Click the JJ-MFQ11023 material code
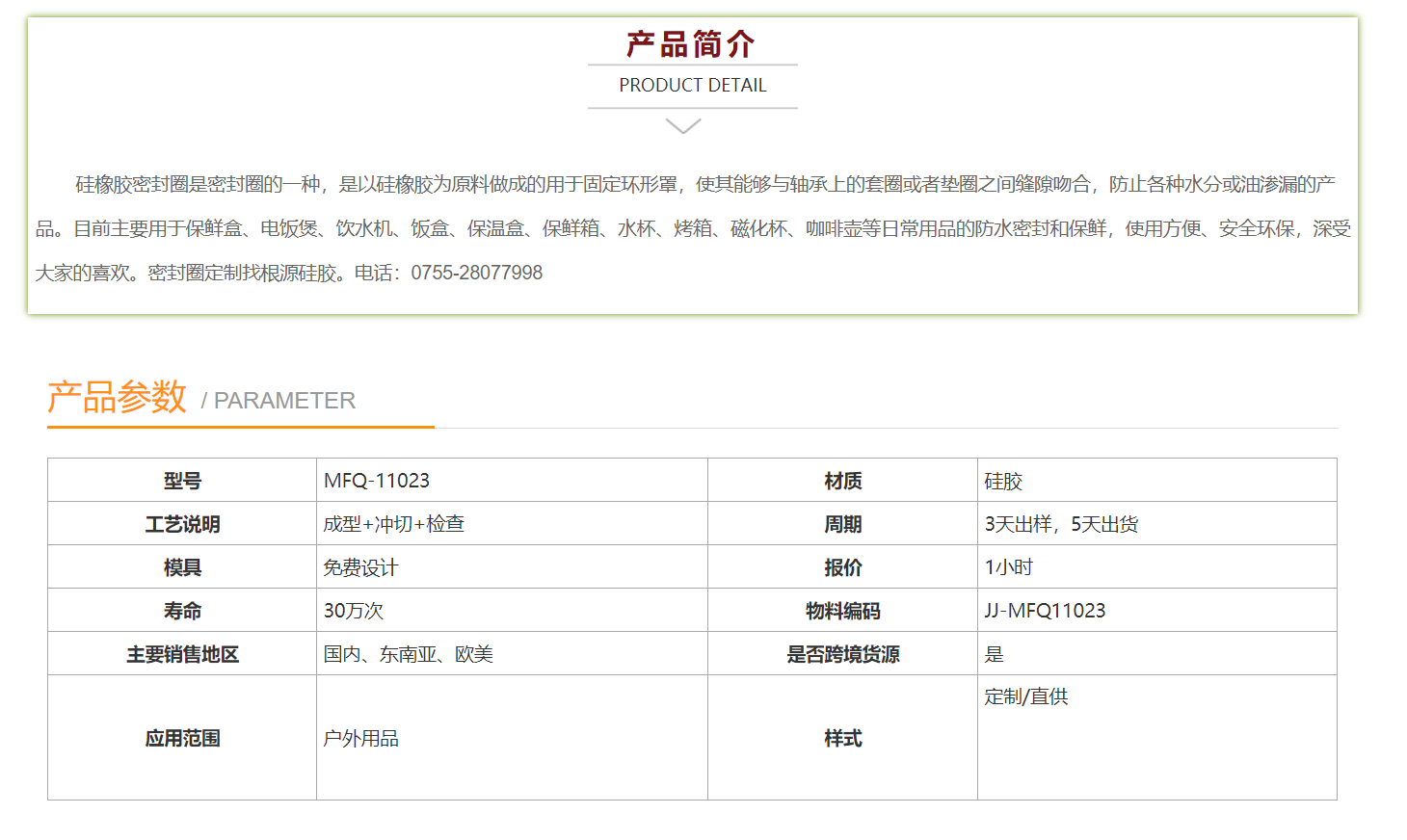The width and height of the screenshot is (1407, 840). (x=1045, y=611)
